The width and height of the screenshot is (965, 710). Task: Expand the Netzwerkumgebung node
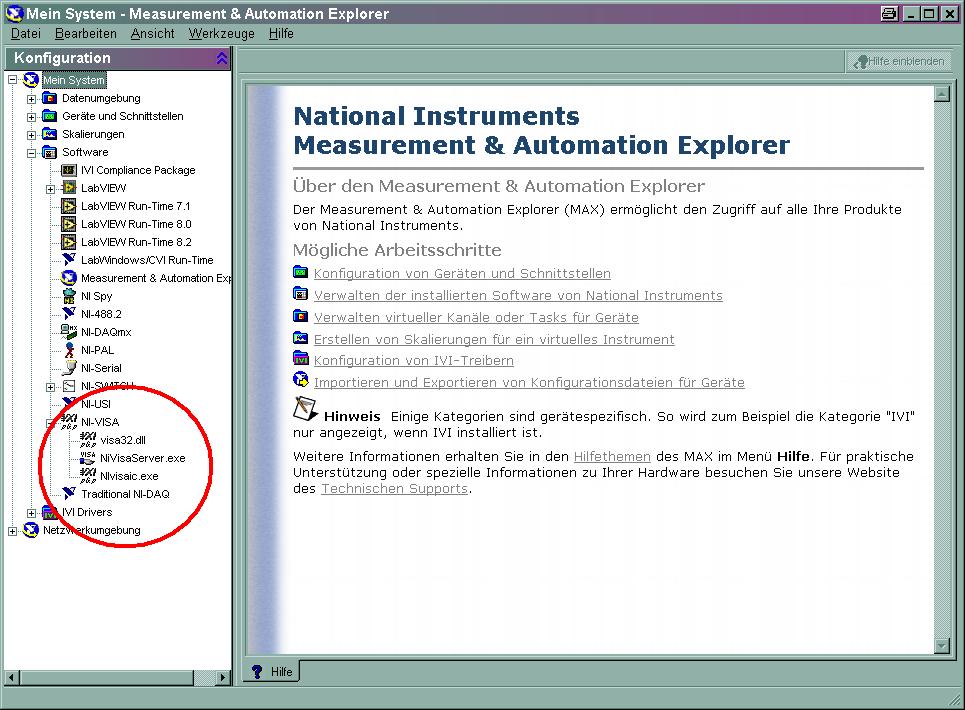pos(13,531)
